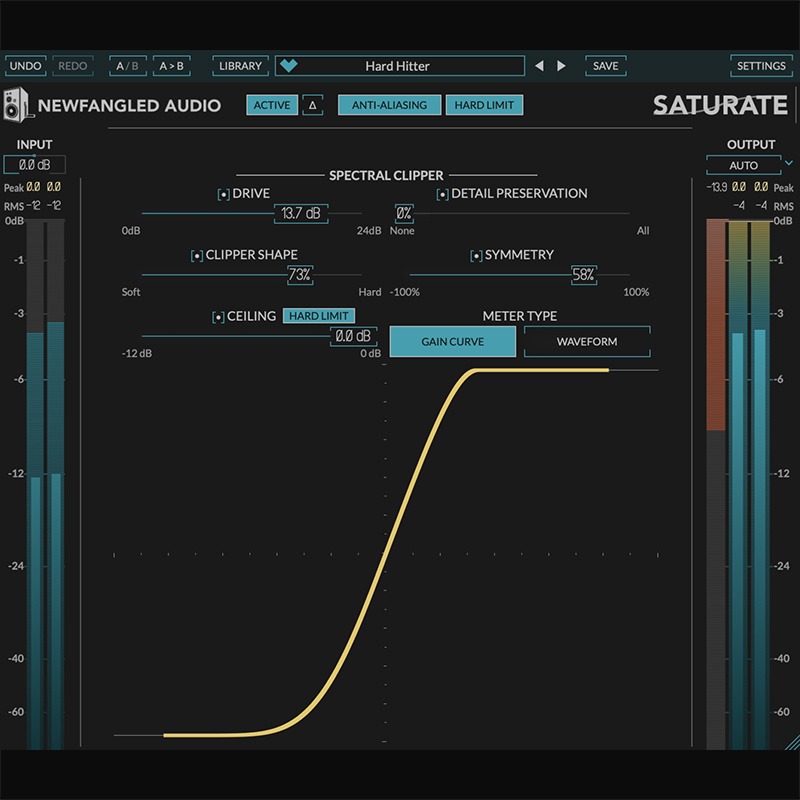
Task: Open the preset LIBRARY
Action: [x=240, y=66]
